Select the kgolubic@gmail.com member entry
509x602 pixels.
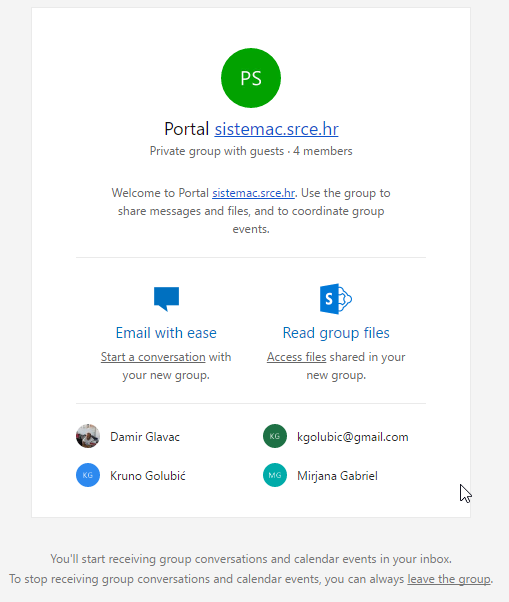[352, 437]
